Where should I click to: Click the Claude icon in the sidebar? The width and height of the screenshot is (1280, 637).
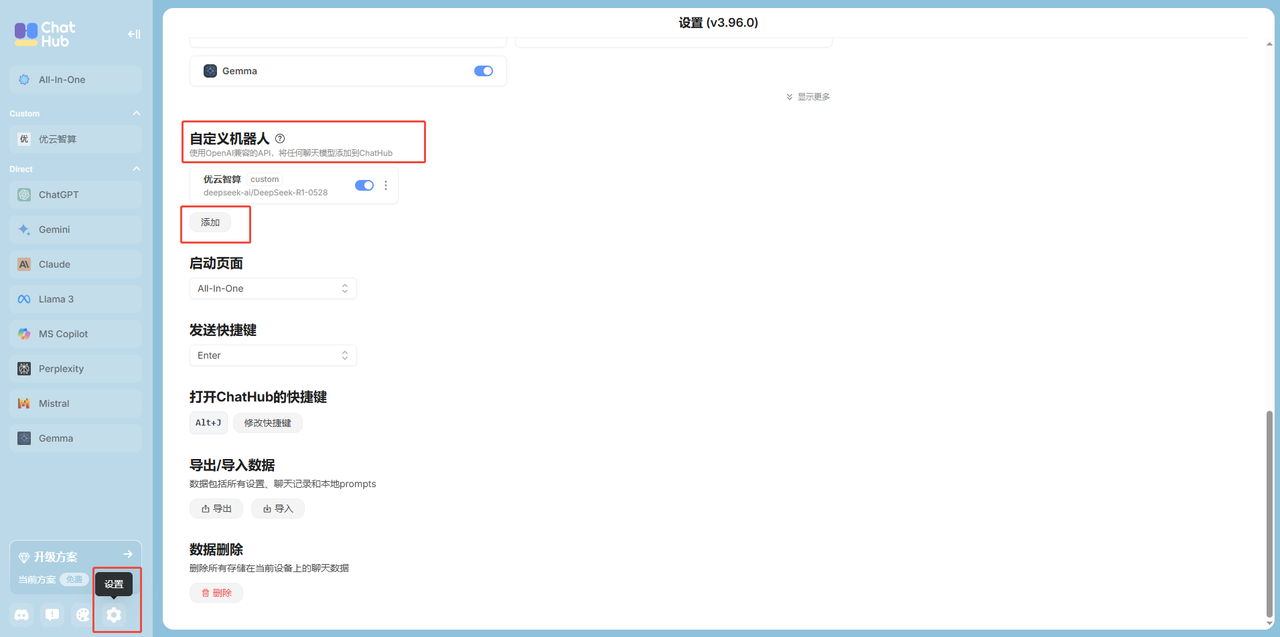tap(24, 265)
